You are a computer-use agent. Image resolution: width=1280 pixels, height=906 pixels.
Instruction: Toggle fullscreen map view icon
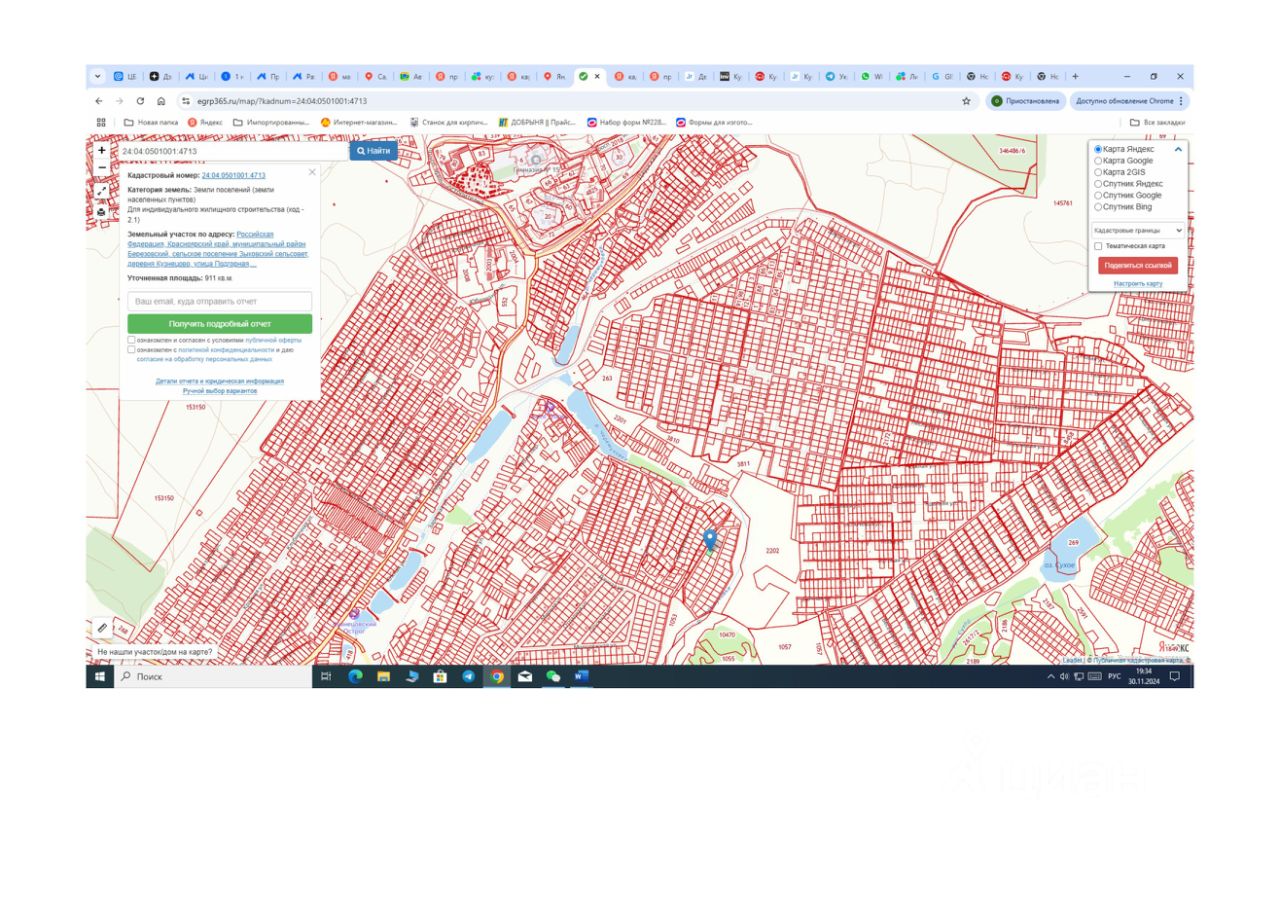click(101, 190)
